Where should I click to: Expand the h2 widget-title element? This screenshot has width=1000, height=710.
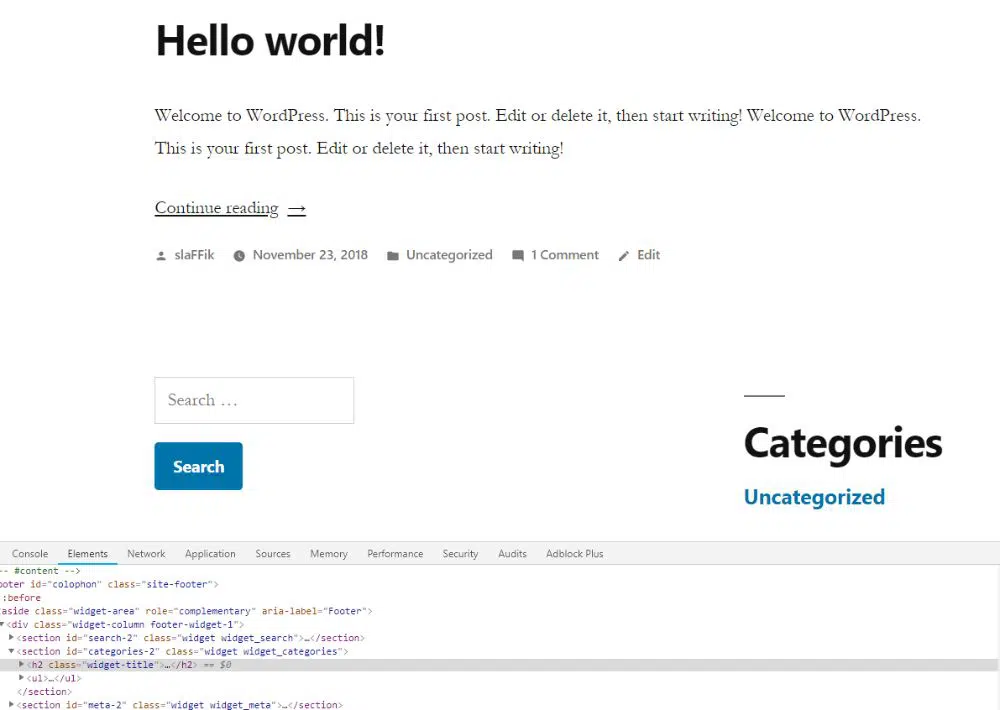click(x=21, y=665)
